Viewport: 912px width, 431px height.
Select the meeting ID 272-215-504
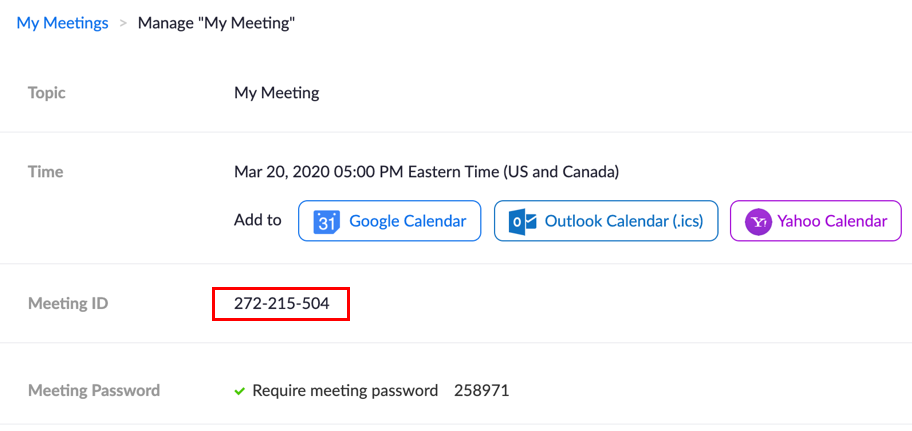click(282, 304)
